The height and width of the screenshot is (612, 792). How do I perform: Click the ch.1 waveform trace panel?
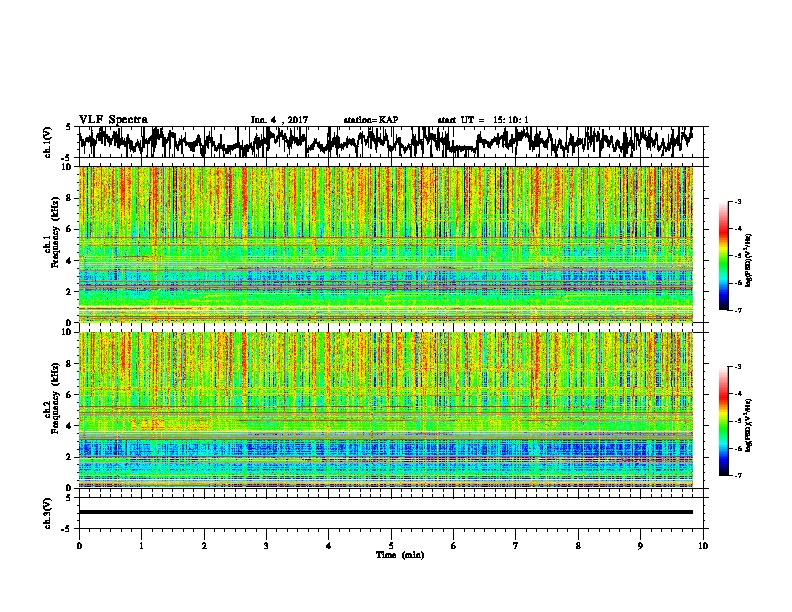click(390, 142)
